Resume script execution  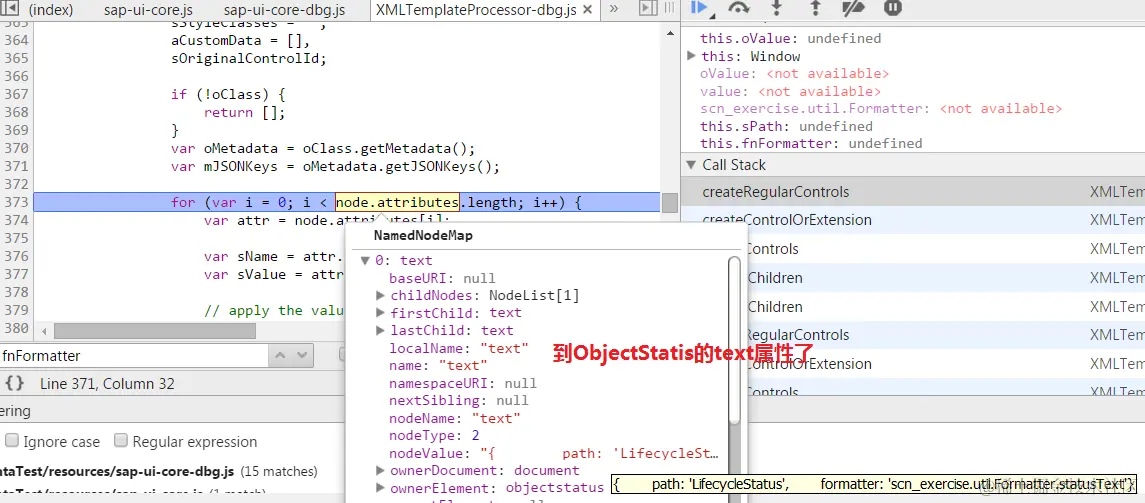point(700,7)
